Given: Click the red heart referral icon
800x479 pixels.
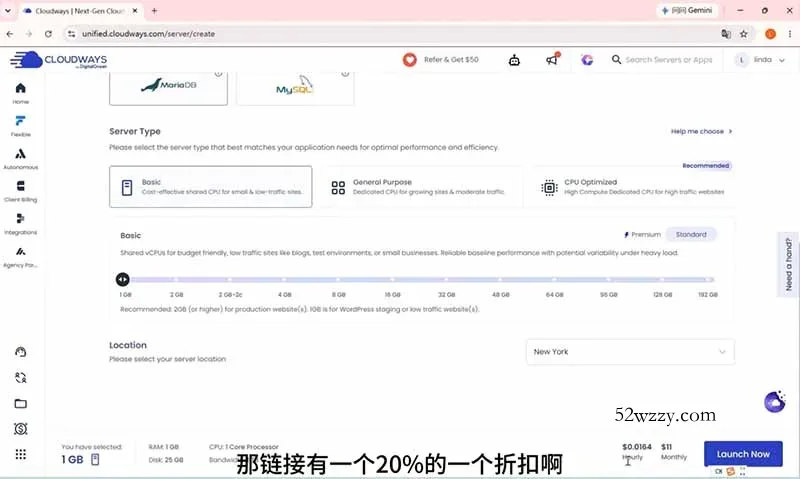Looking at the screenshot, I should click(x=409, y=60).
